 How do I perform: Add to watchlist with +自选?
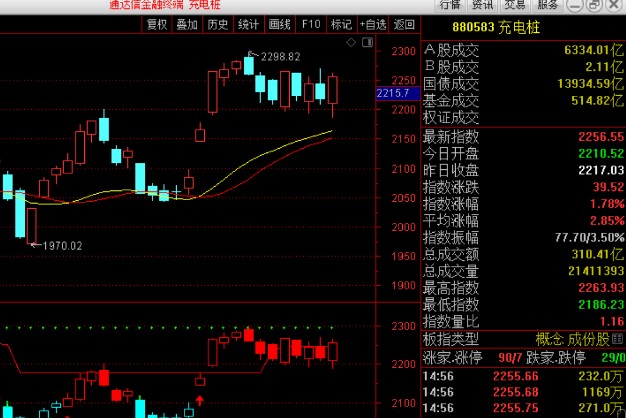pos(373,25)
